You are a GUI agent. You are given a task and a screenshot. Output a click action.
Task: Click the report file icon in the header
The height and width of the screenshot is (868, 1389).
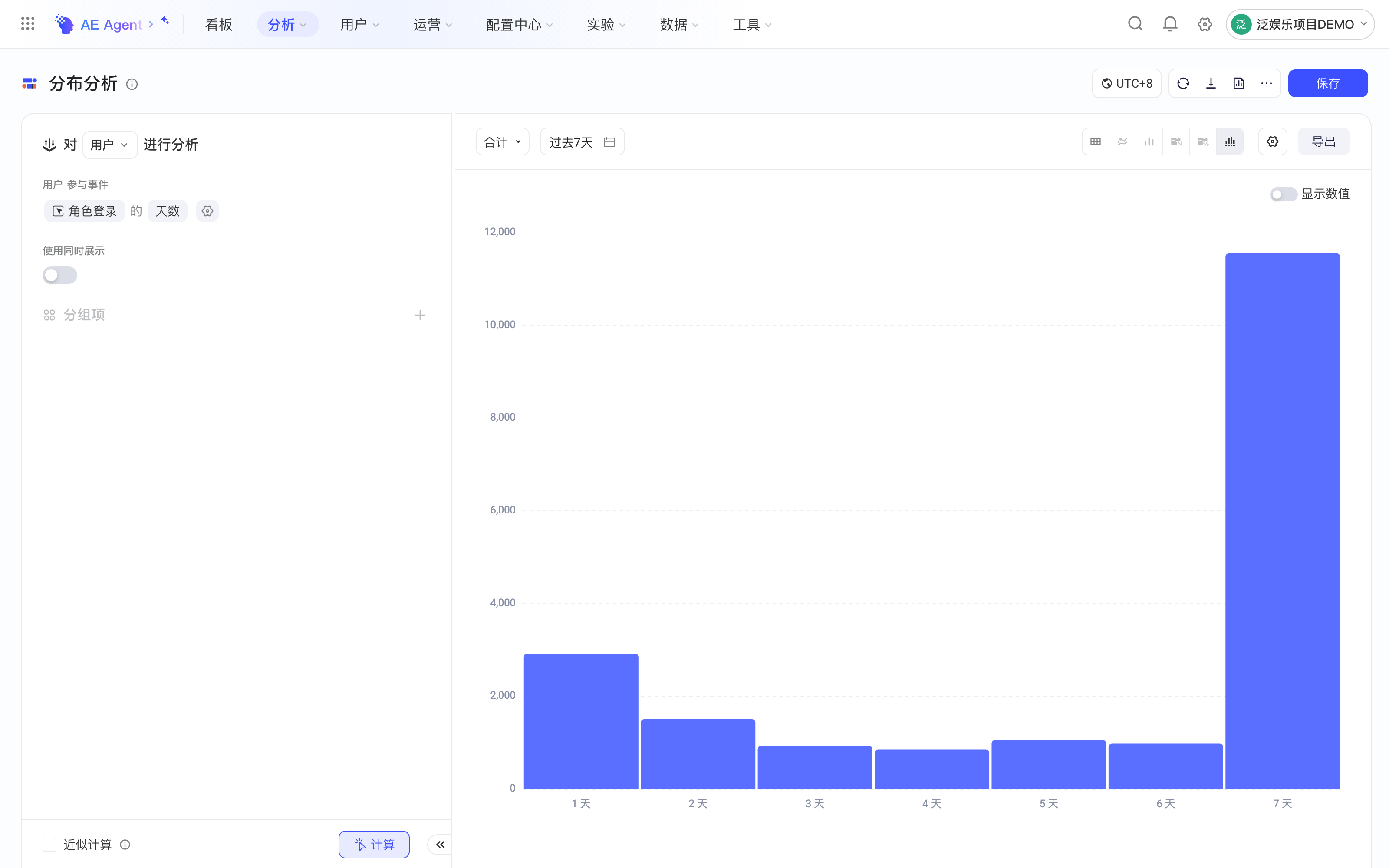1239,83
